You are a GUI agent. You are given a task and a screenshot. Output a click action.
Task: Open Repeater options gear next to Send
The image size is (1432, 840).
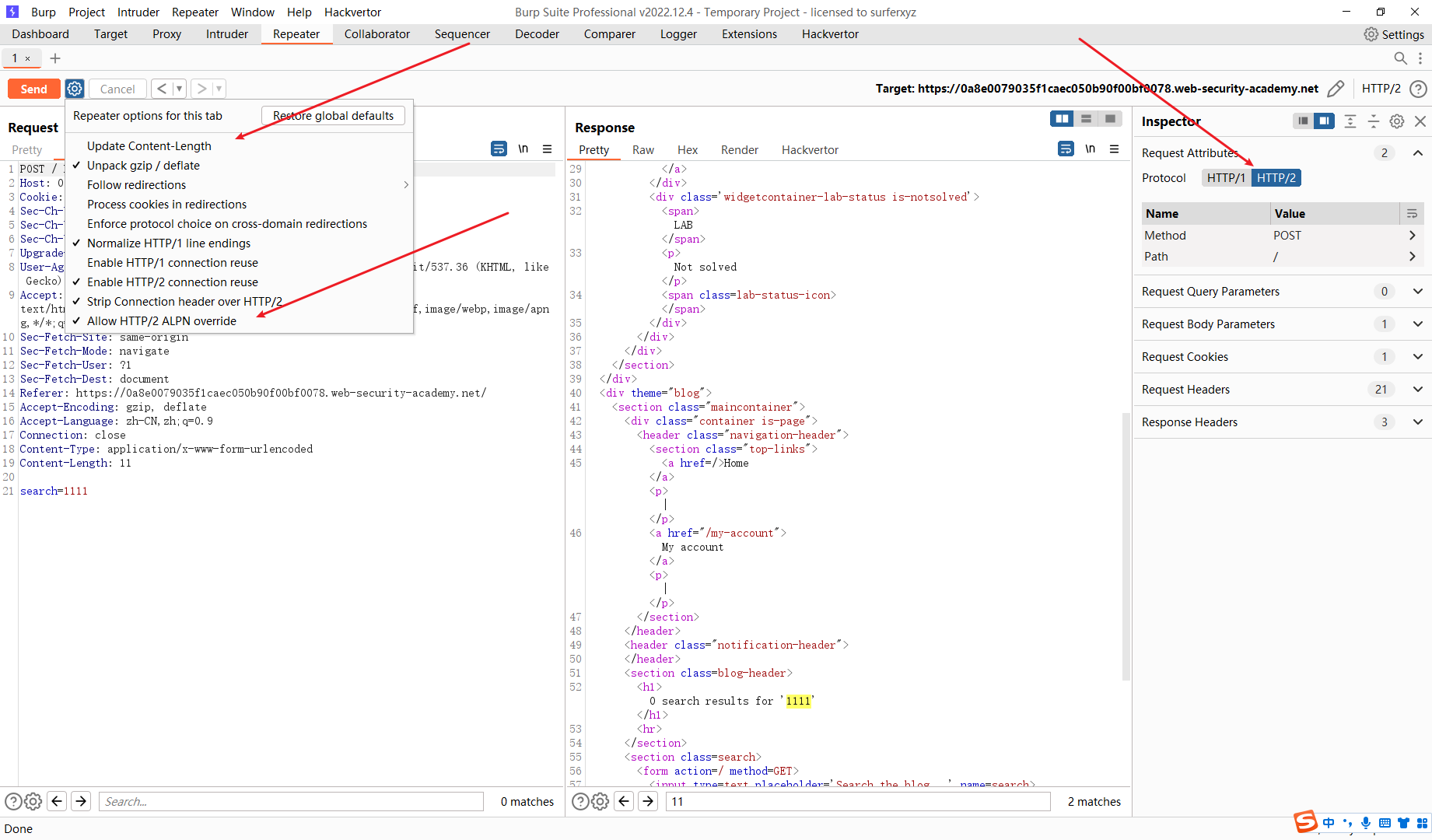click(x=75, y=89)
